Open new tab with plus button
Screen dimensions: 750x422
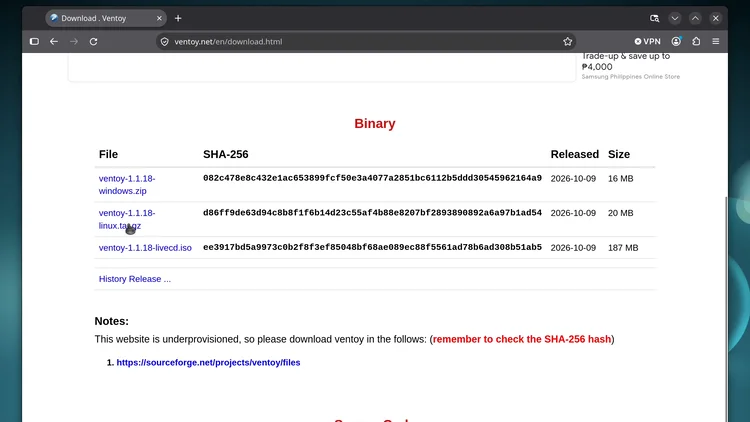[178, 18]
